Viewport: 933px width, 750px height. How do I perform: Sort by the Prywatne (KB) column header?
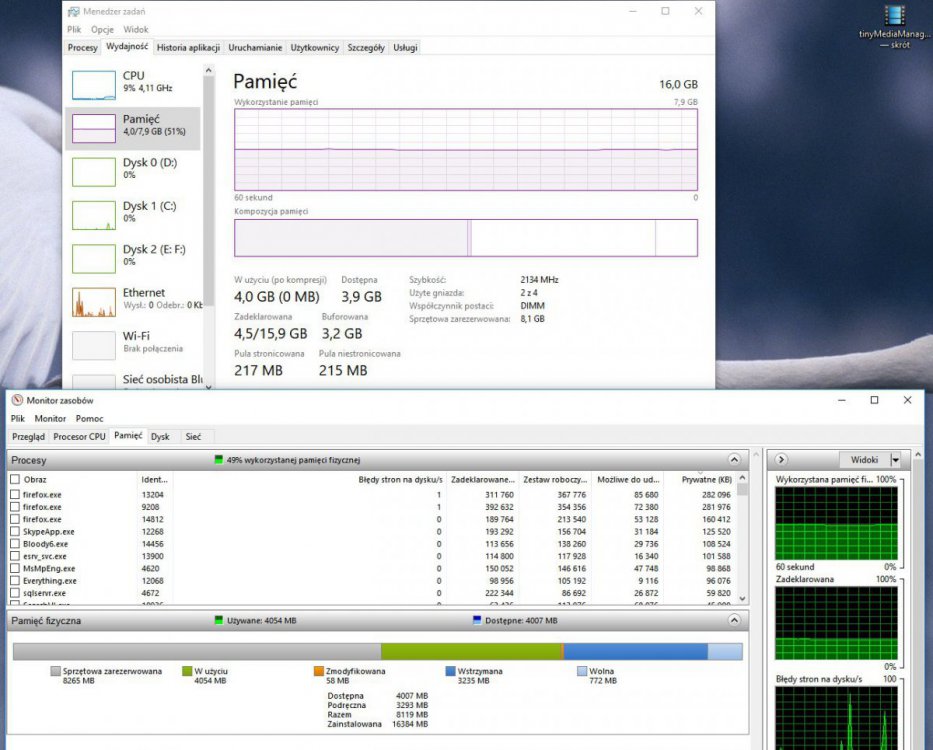705,480
